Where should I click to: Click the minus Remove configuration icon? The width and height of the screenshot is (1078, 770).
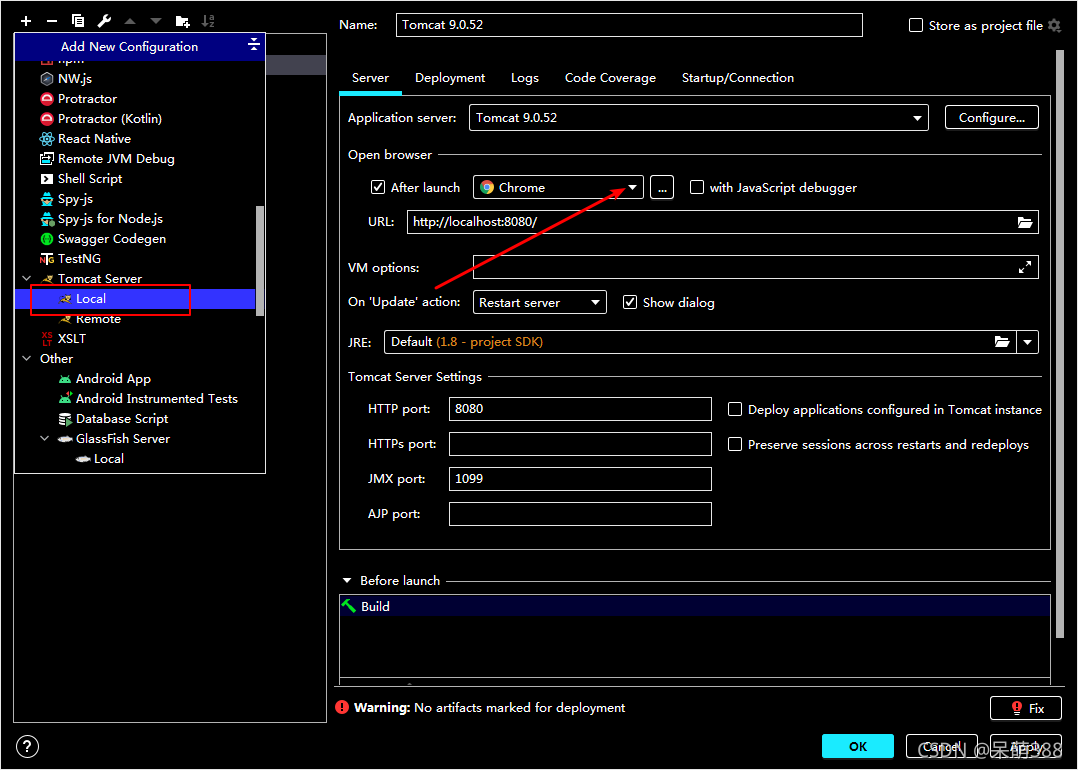[x=52, y=21]
